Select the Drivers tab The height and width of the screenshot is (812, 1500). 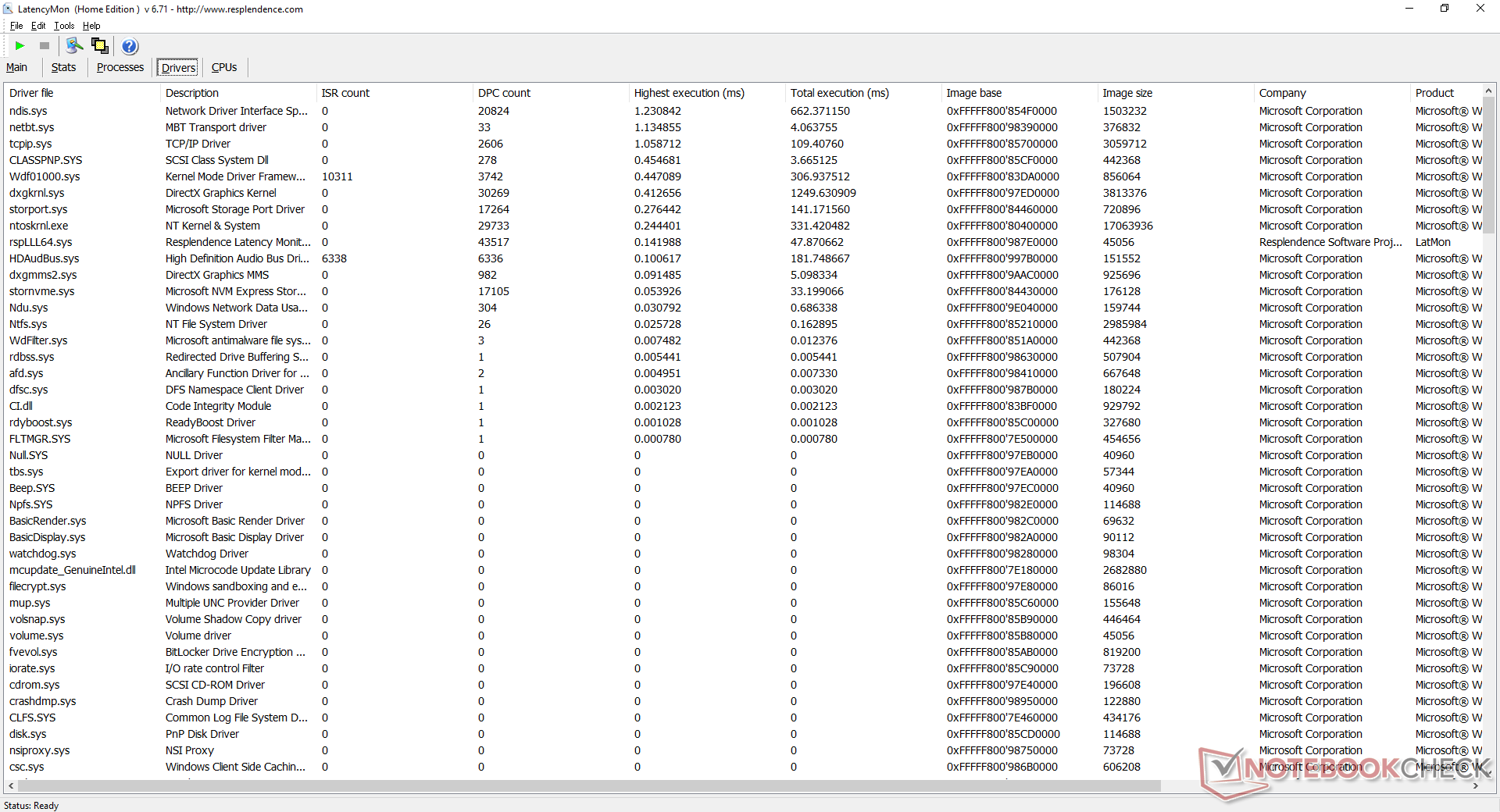pyautogui.click(x=179, y=68)
